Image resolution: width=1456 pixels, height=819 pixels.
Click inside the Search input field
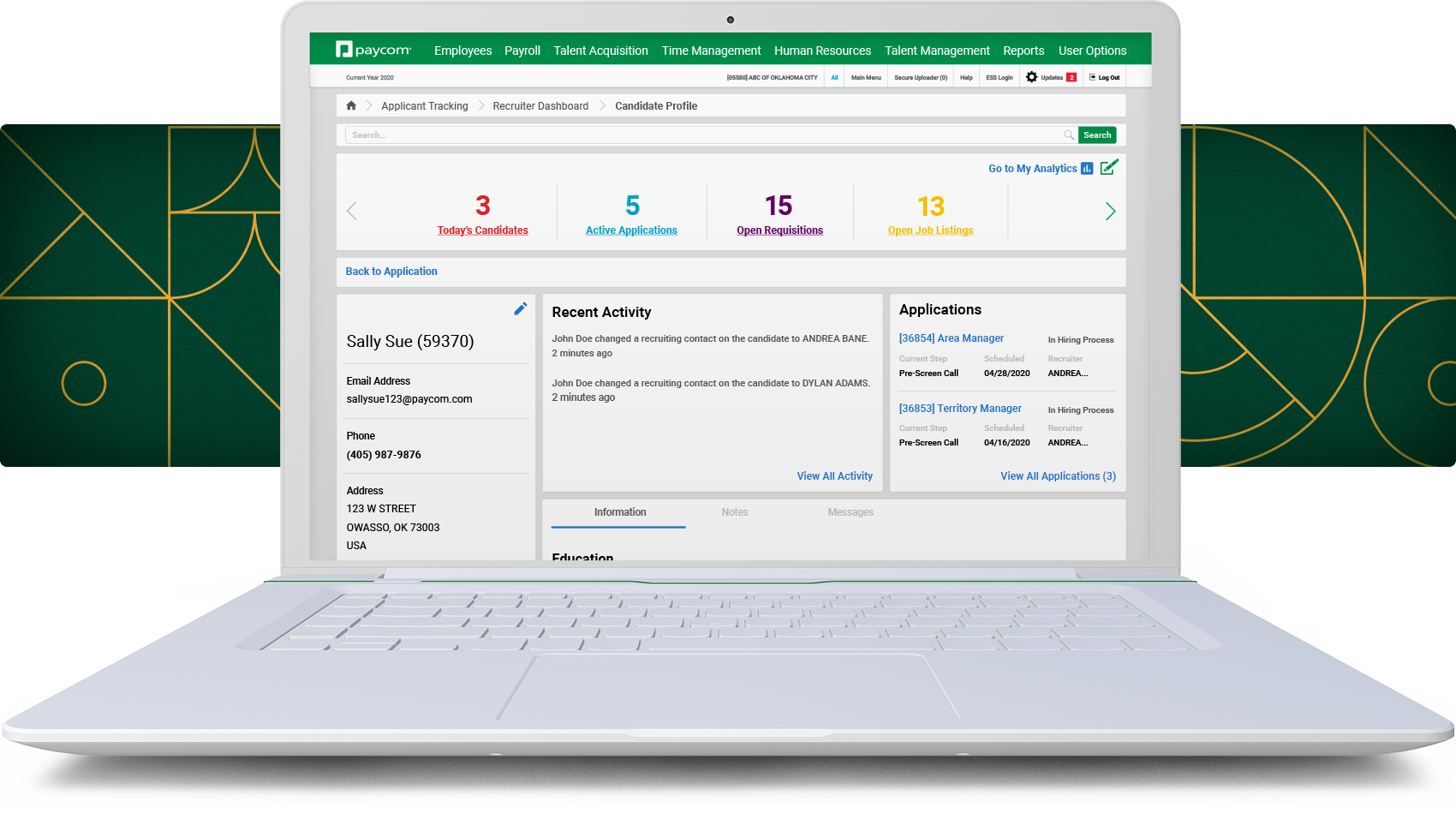point(702,135)
